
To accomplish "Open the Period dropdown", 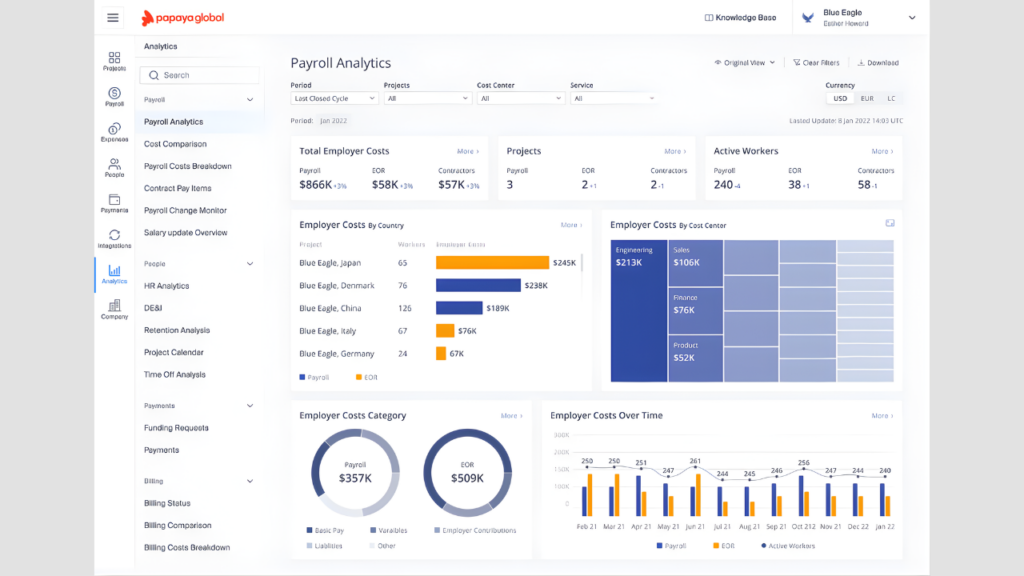I will click(x=334, y=98).
